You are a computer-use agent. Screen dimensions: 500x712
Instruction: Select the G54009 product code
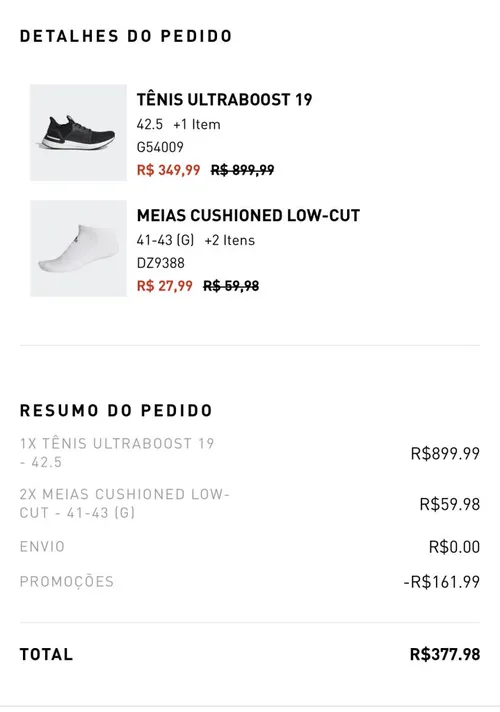click(160, 147)
